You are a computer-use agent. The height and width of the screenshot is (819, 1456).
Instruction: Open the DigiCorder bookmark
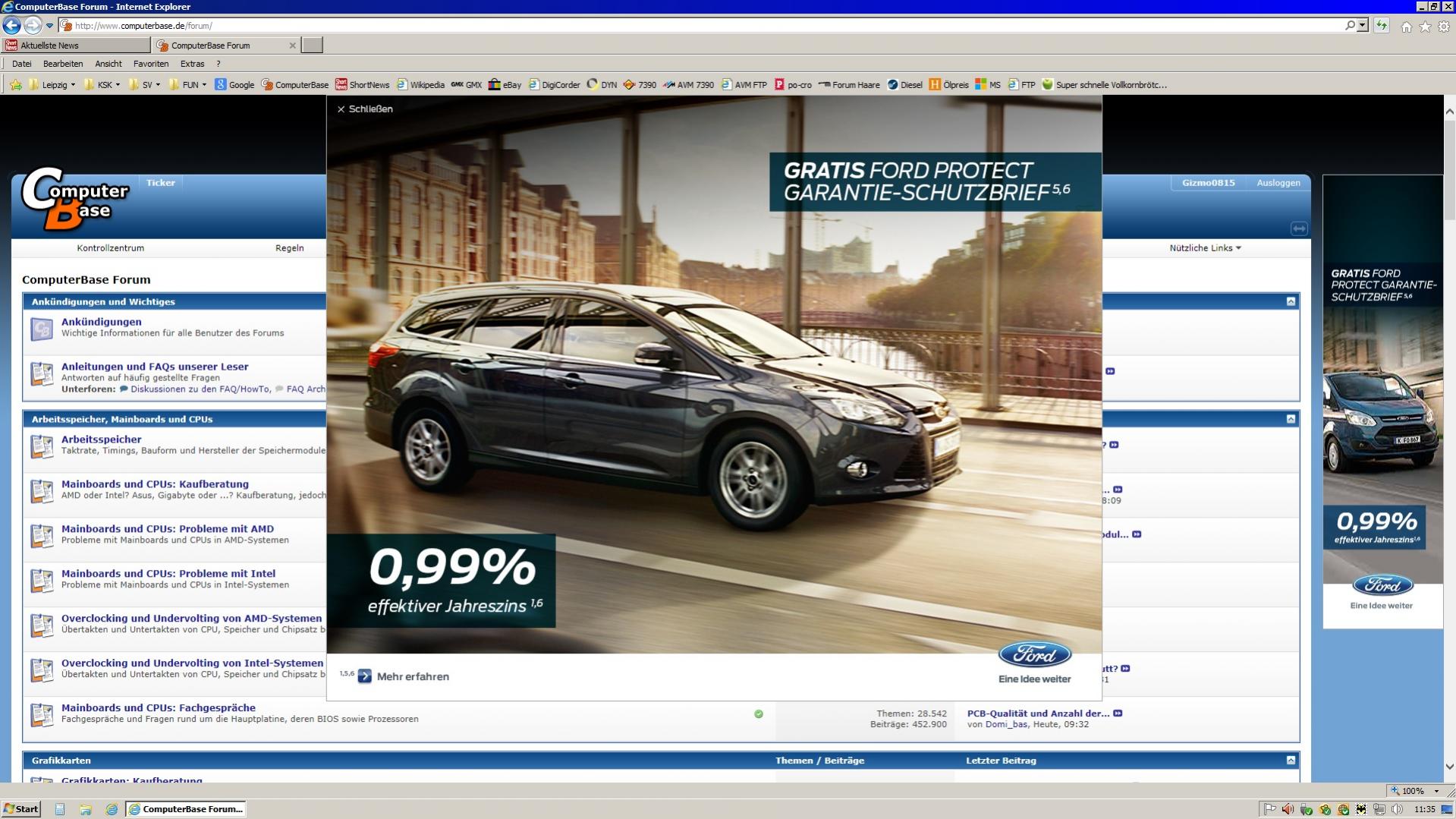[554, 85]
